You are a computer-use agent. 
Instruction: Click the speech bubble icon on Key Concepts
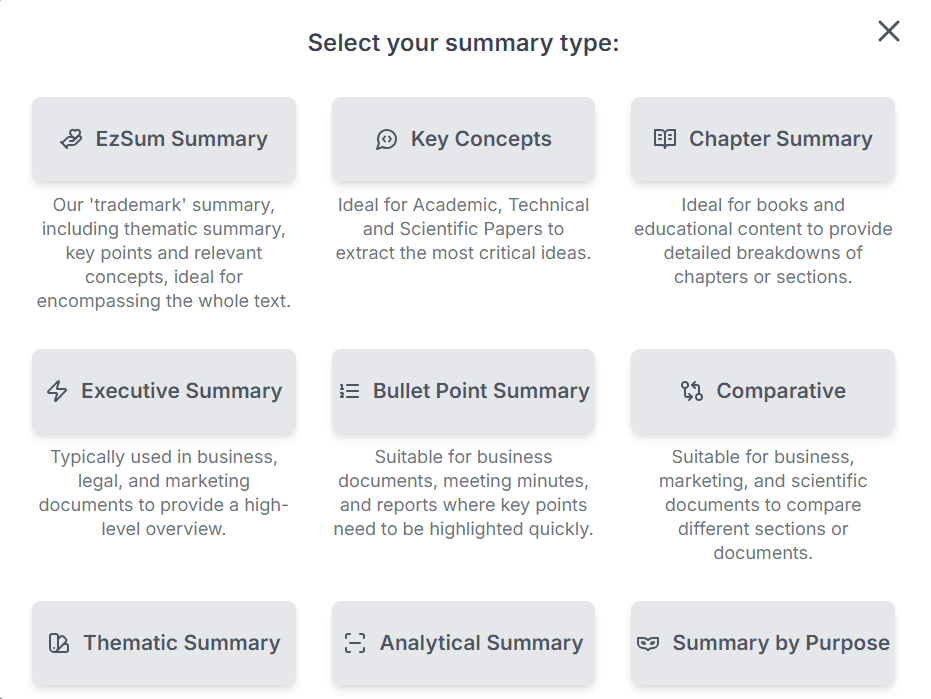387,140
